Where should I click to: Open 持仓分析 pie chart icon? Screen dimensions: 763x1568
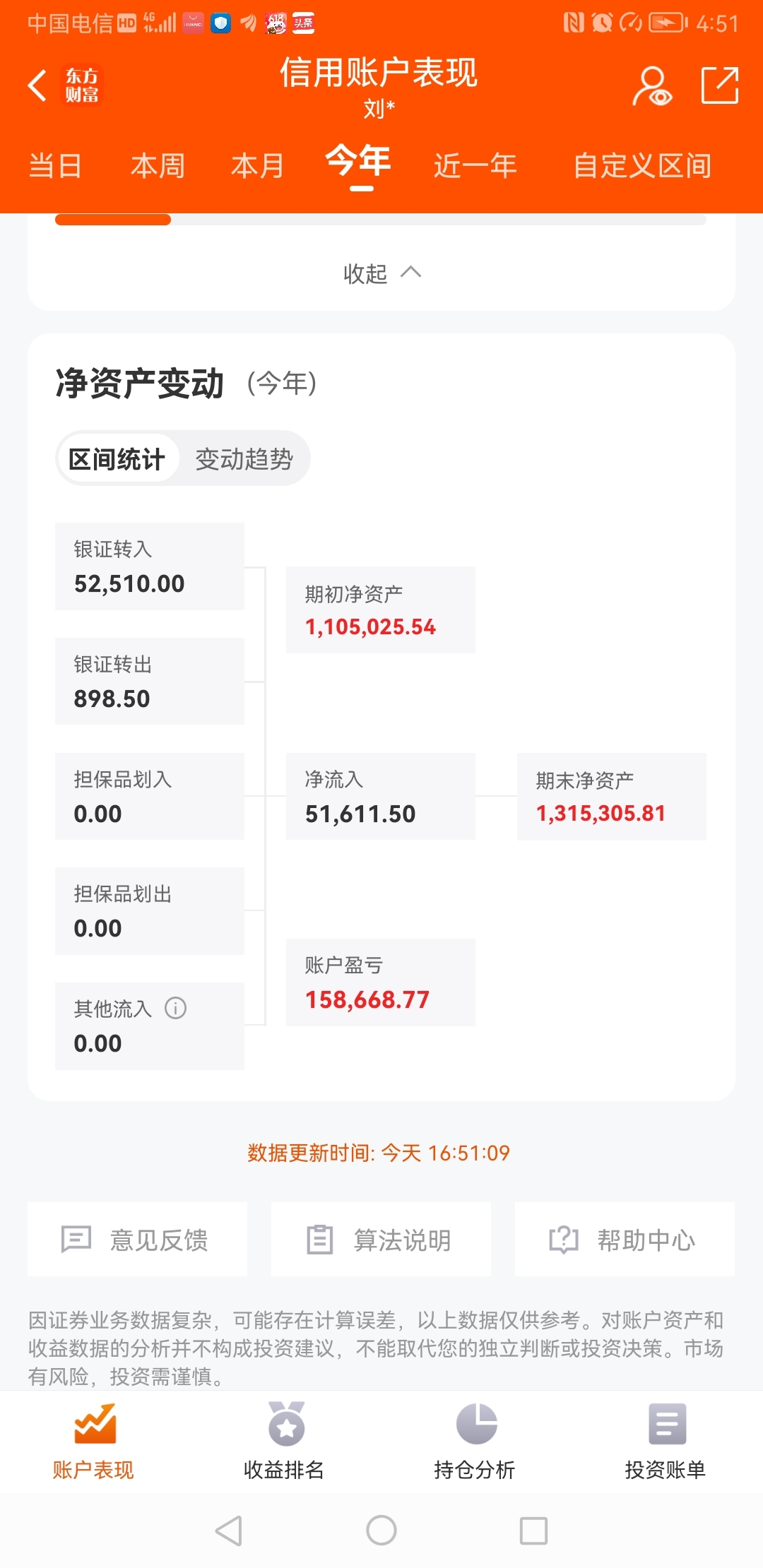tap(477, 1423)
